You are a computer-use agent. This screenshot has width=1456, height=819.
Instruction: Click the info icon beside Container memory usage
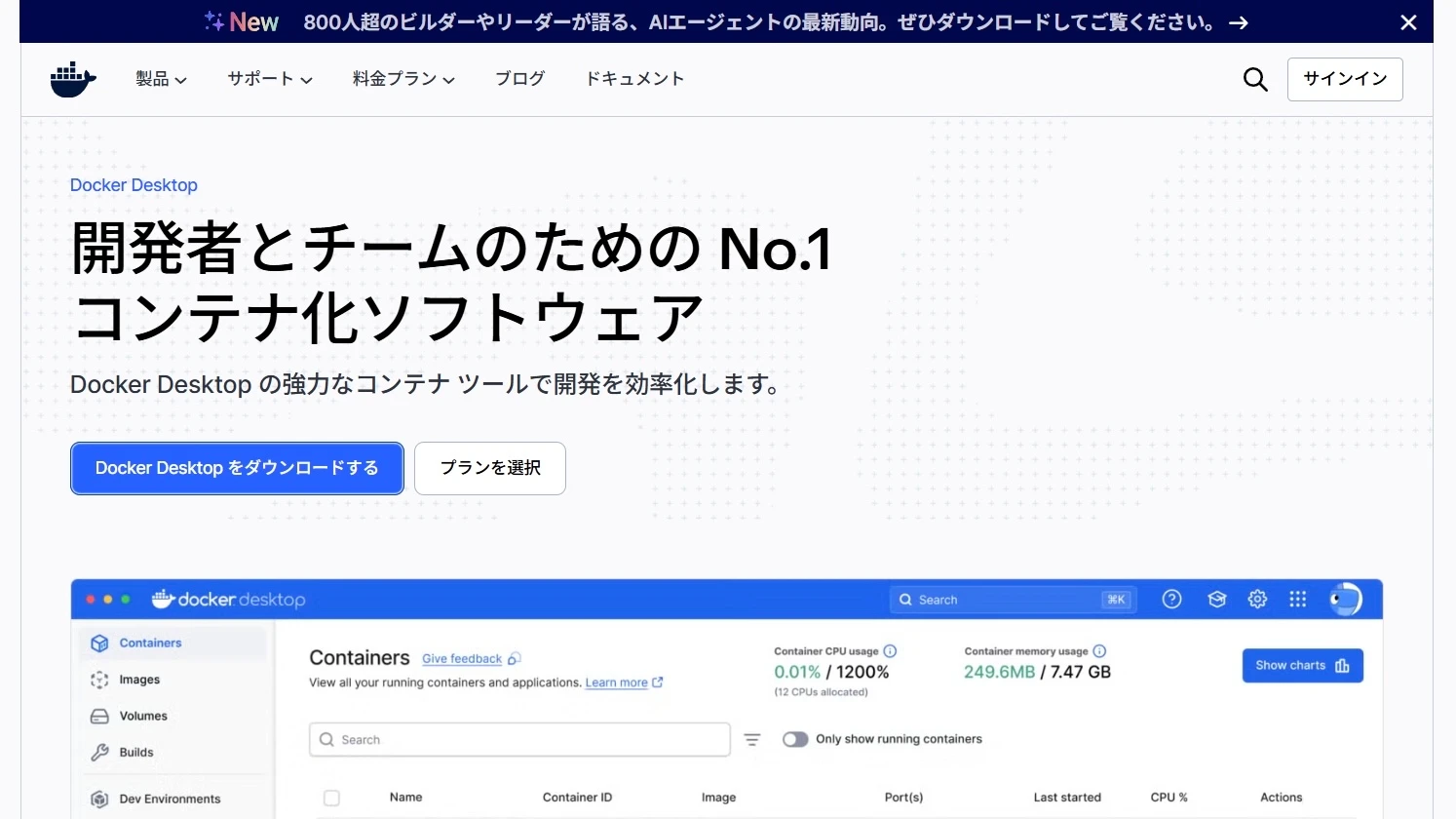[x=1099, y=651]
